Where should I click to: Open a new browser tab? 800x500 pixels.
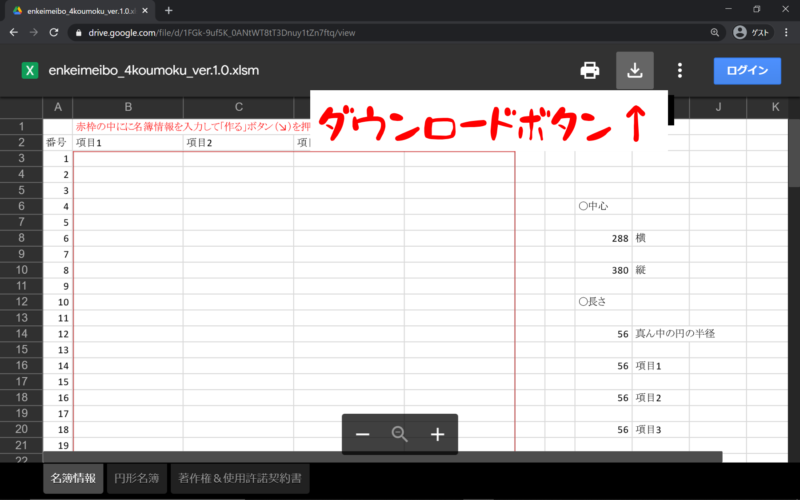coord(168,10)
